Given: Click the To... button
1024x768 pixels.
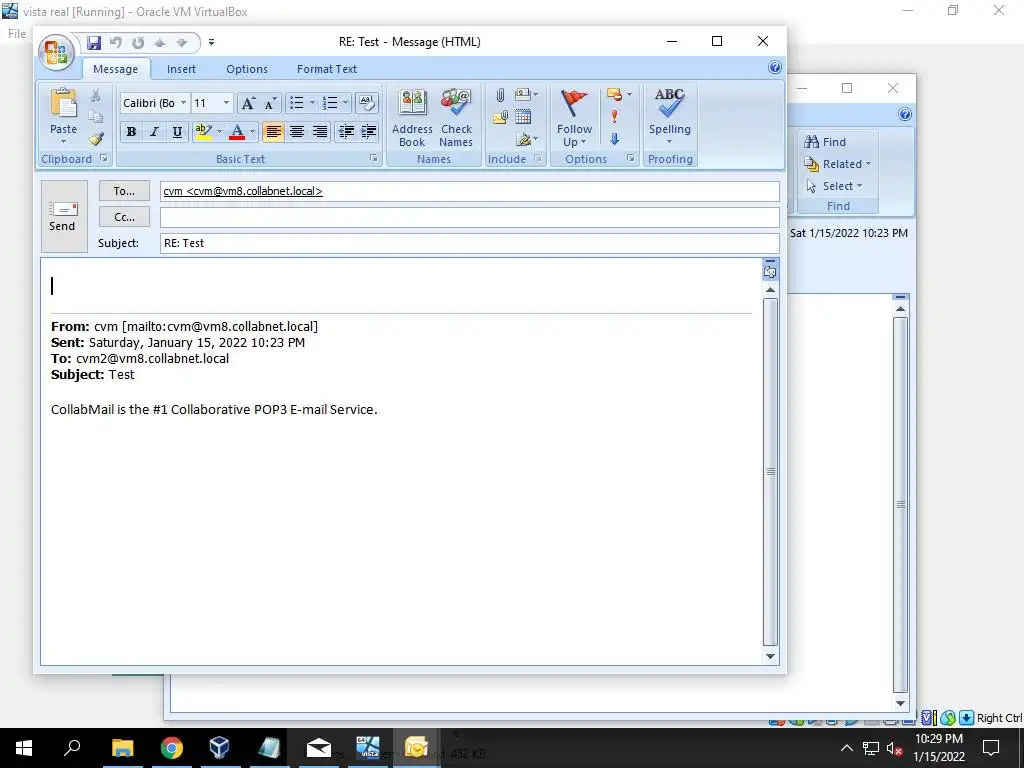Looking at the screenshot, I should tap(124, 191).
